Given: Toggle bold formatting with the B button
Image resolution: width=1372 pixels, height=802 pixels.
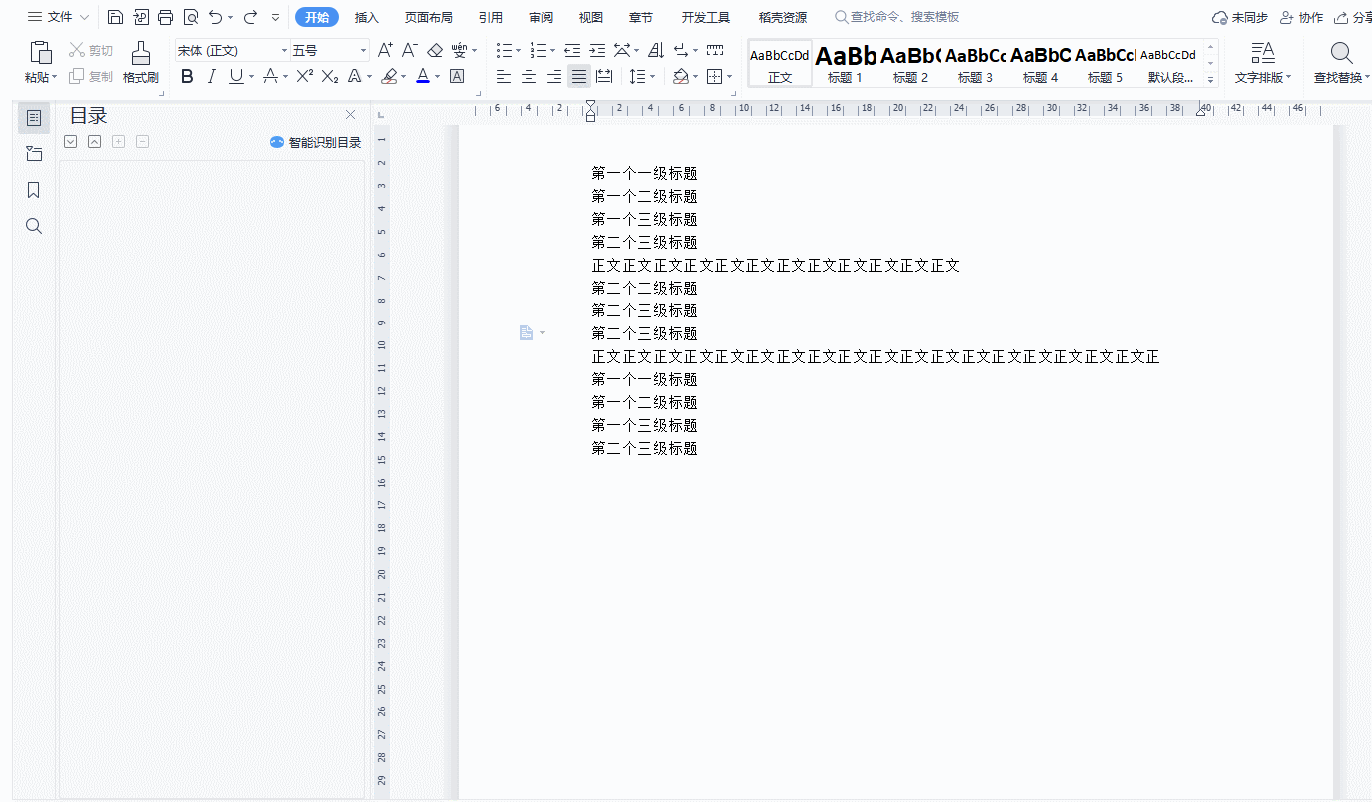Looking at the screenshot, I should (187, 76).
